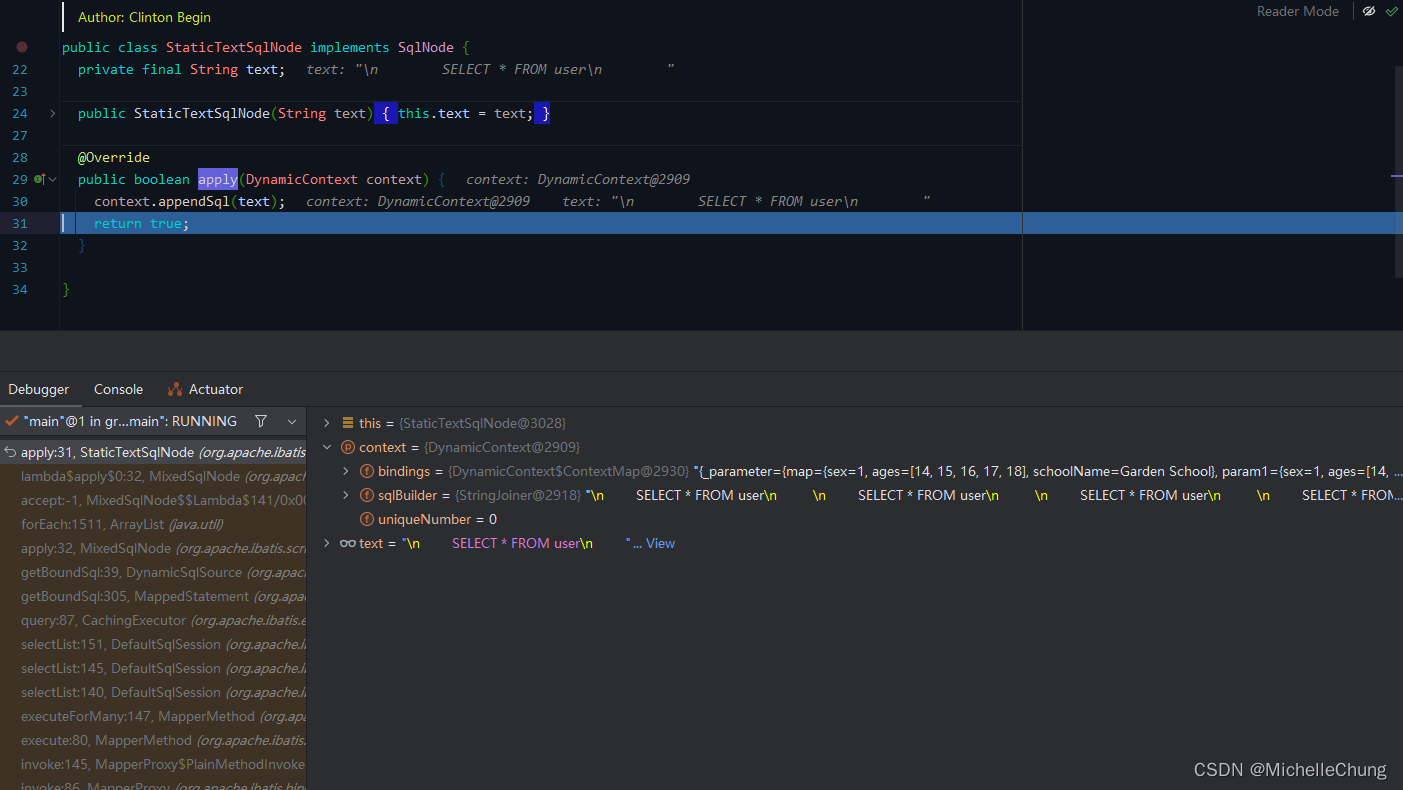Click the Reader Mode label
Image resolution: width=1403 pixels, height=790 pixels.
tap(1298, 11)
